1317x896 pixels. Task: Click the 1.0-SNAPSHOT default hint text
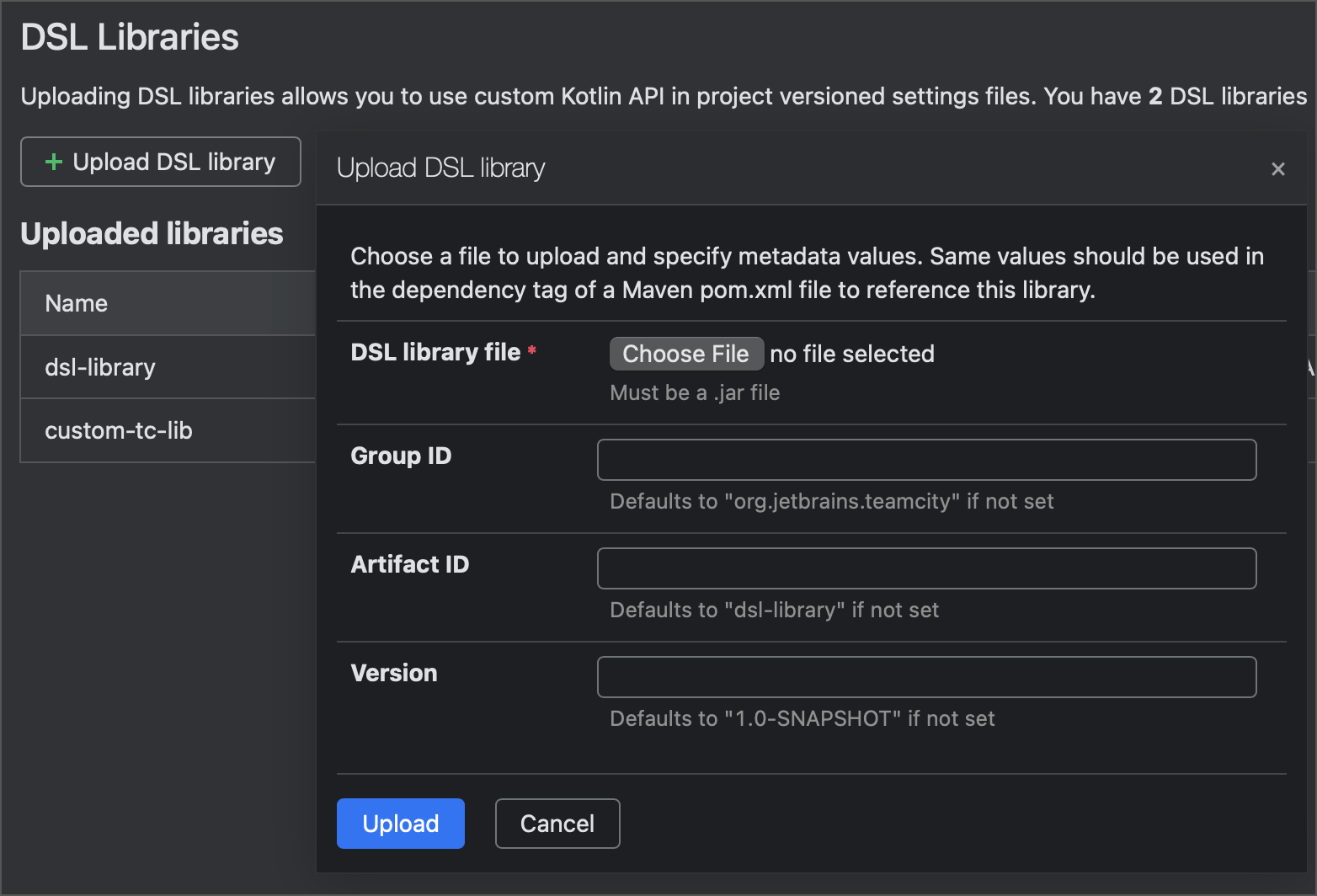[802, 718]
